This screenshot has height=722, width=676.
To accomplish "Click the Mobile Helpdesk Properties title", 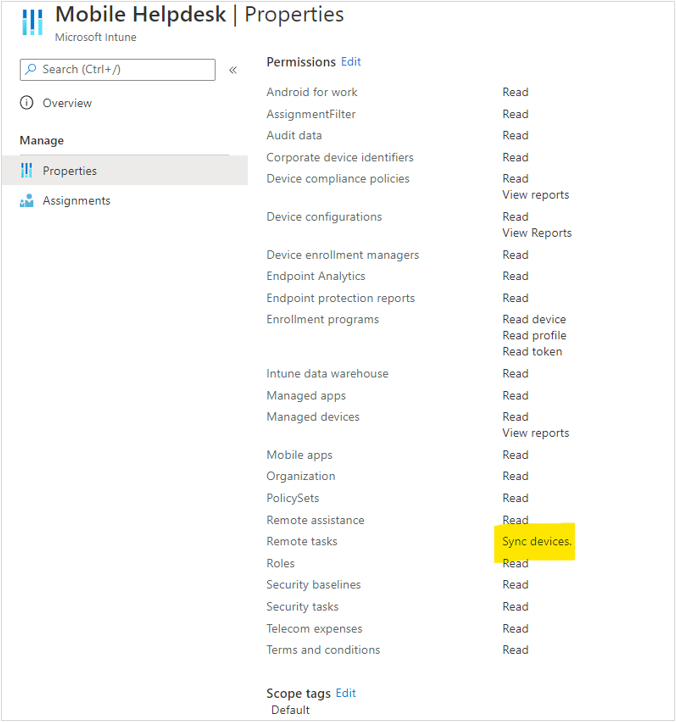I will tap(199, 15).
